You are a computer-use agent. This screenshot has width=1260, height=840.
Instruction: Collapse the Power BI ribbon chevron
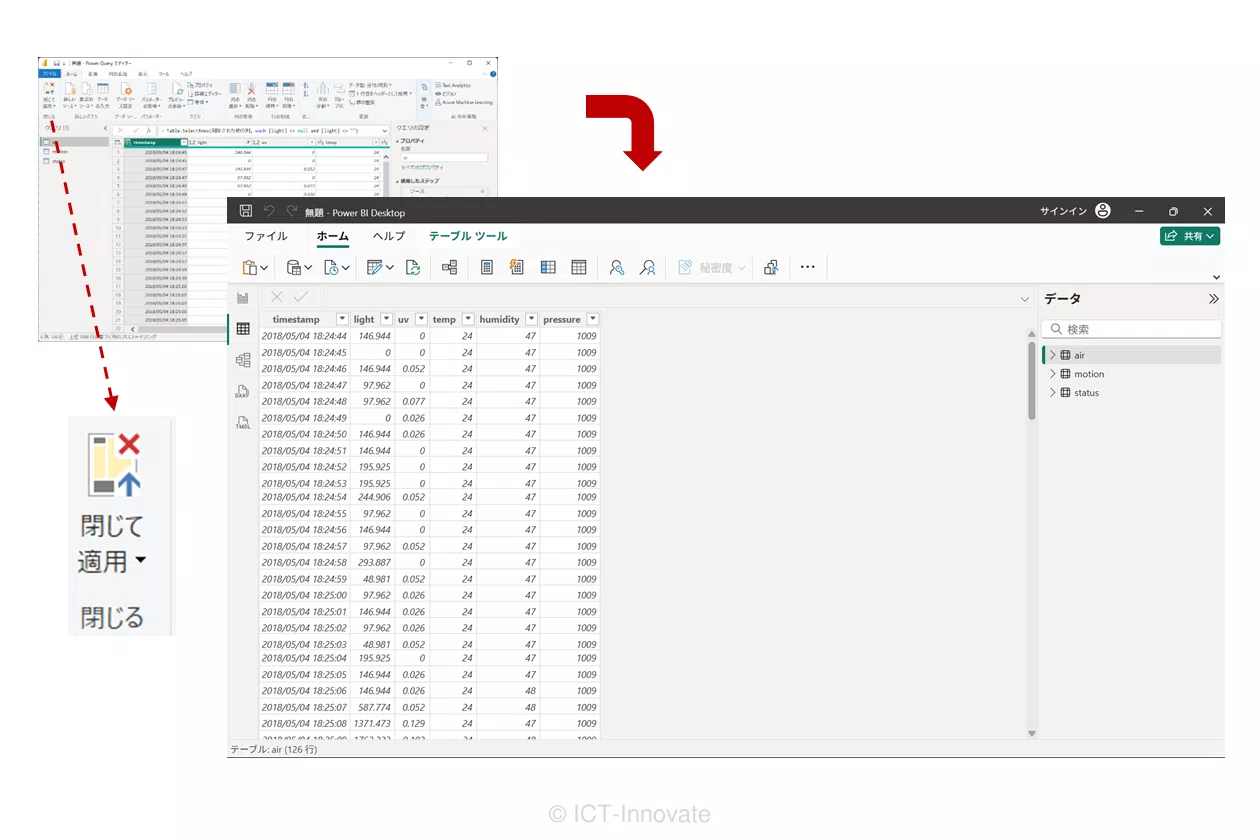[1216, 278]
